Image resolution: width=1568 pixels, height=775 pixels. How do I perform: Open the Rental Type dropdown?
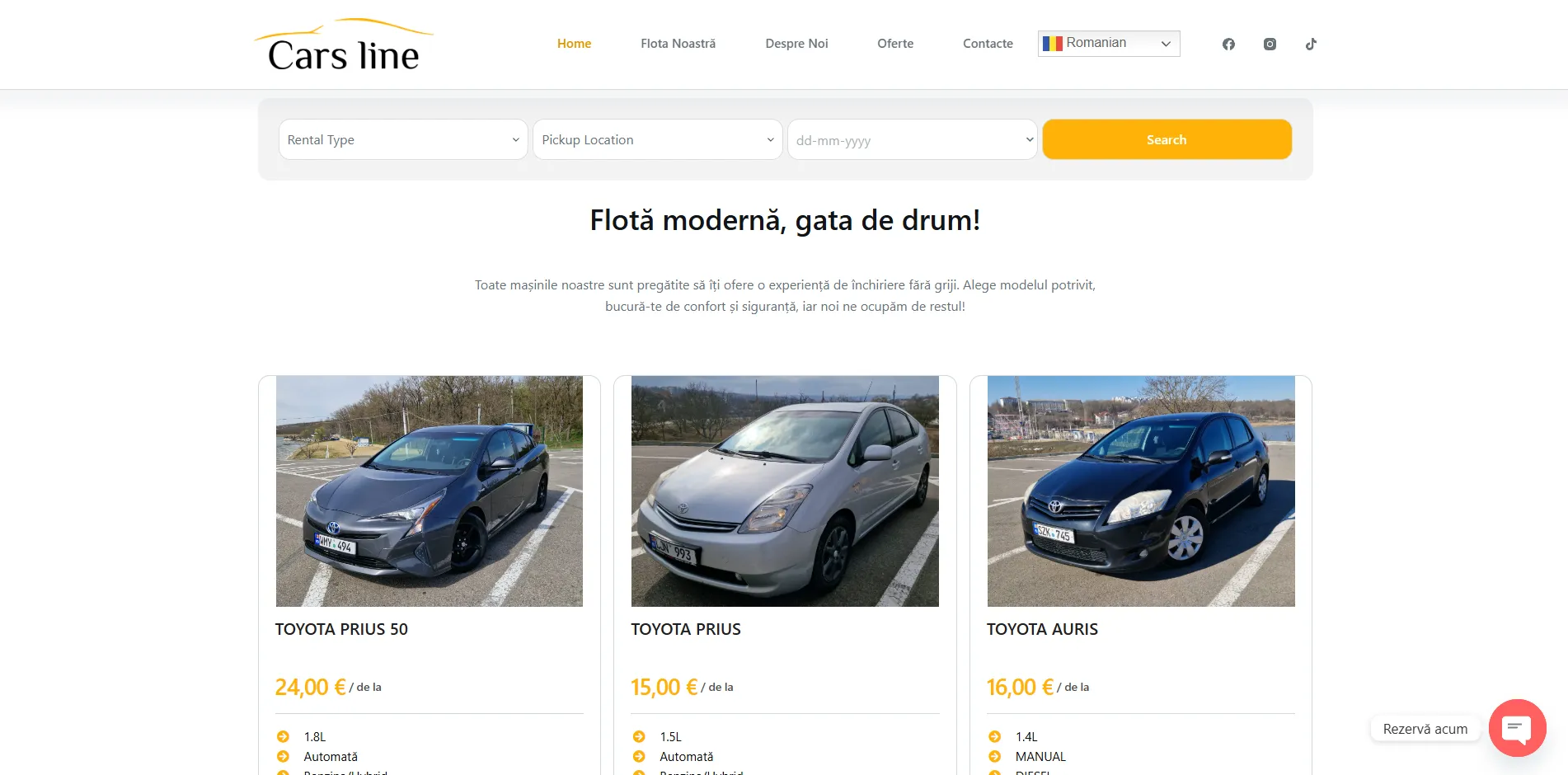coord(402,139)
